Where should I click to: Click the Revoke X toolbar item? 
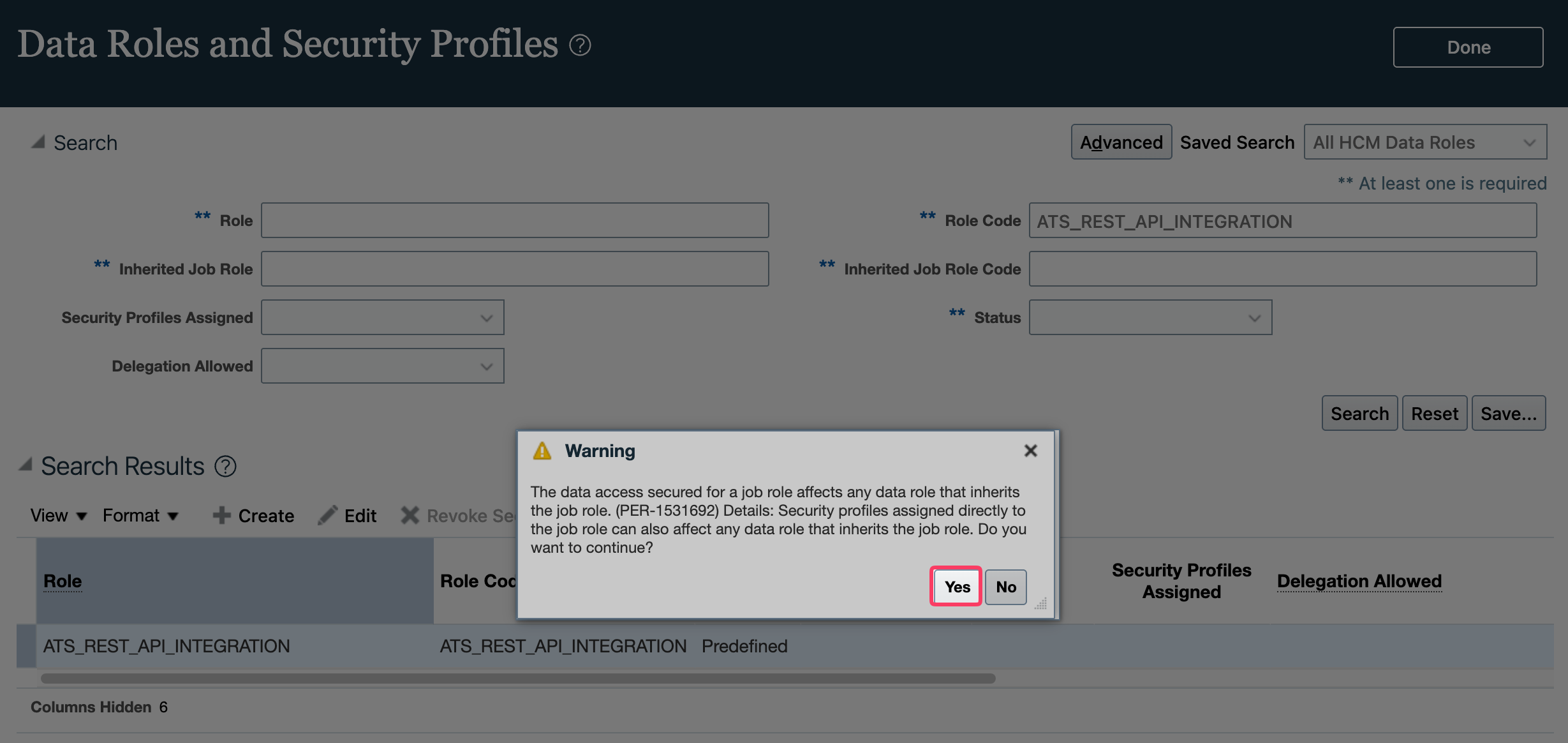tap(458, 516)
